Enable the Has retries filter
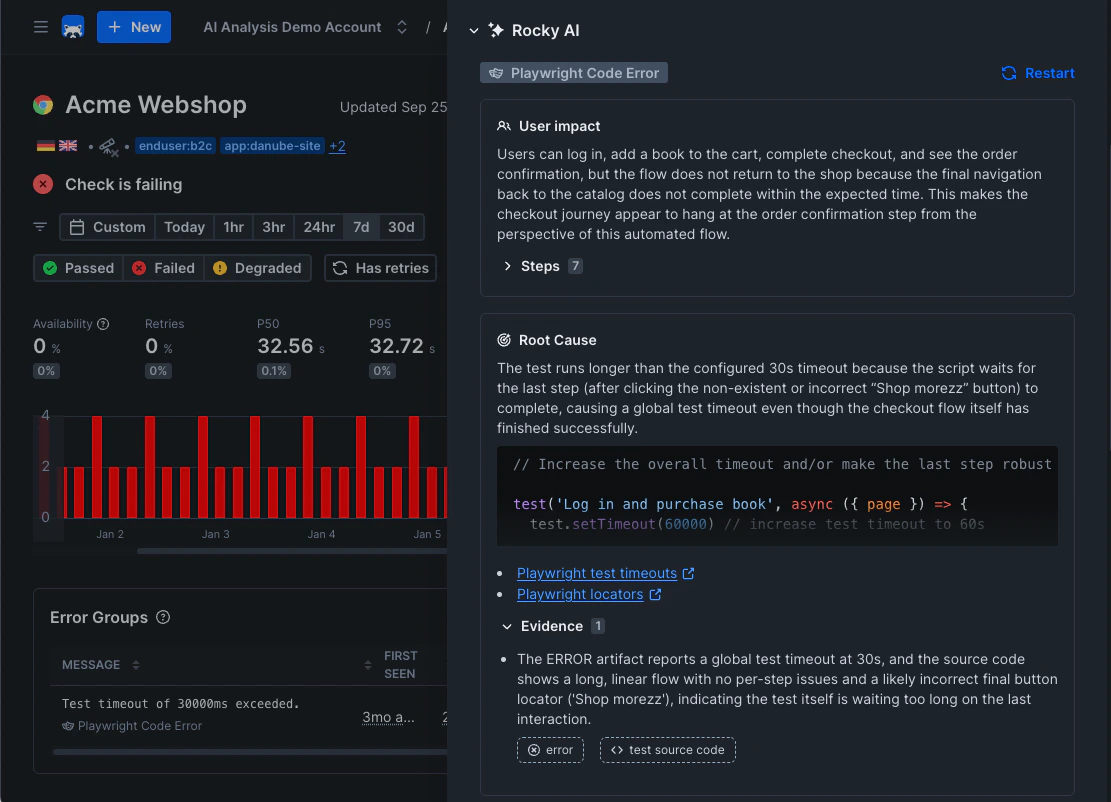The image size is (1111, 802). click(x=380, y=268)
